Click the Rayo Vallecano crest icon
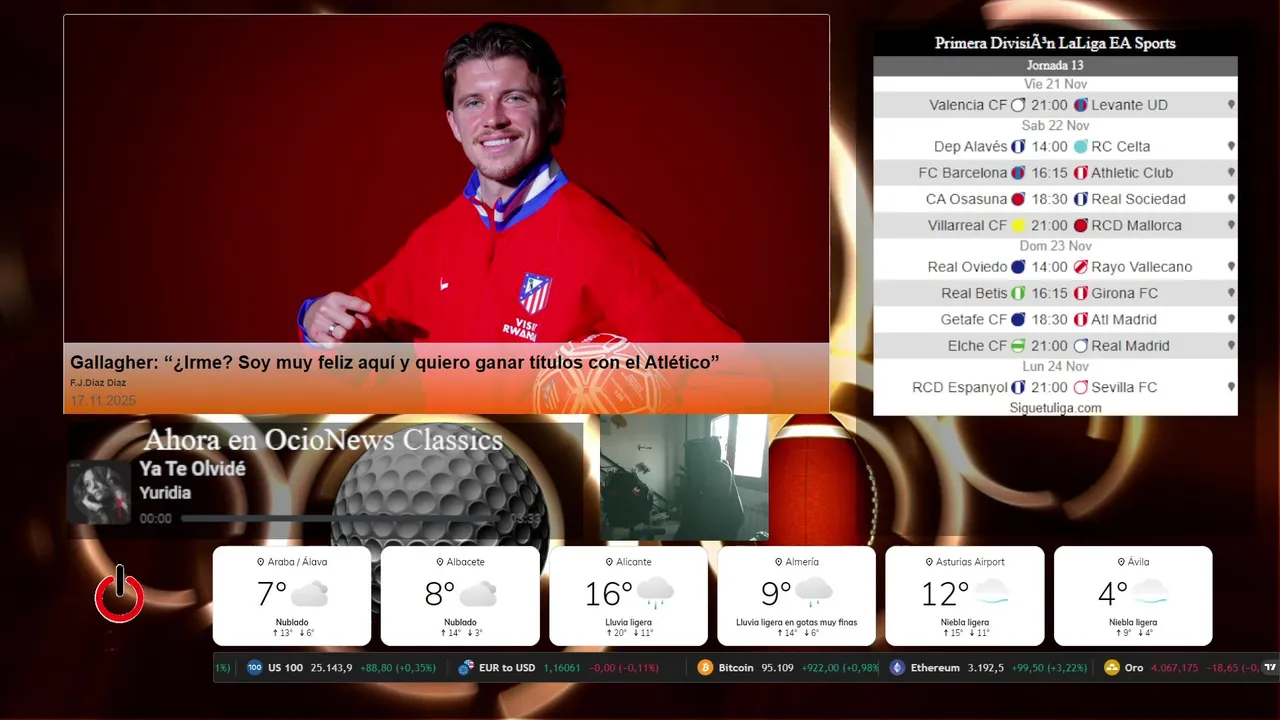 pos(1081,267)
